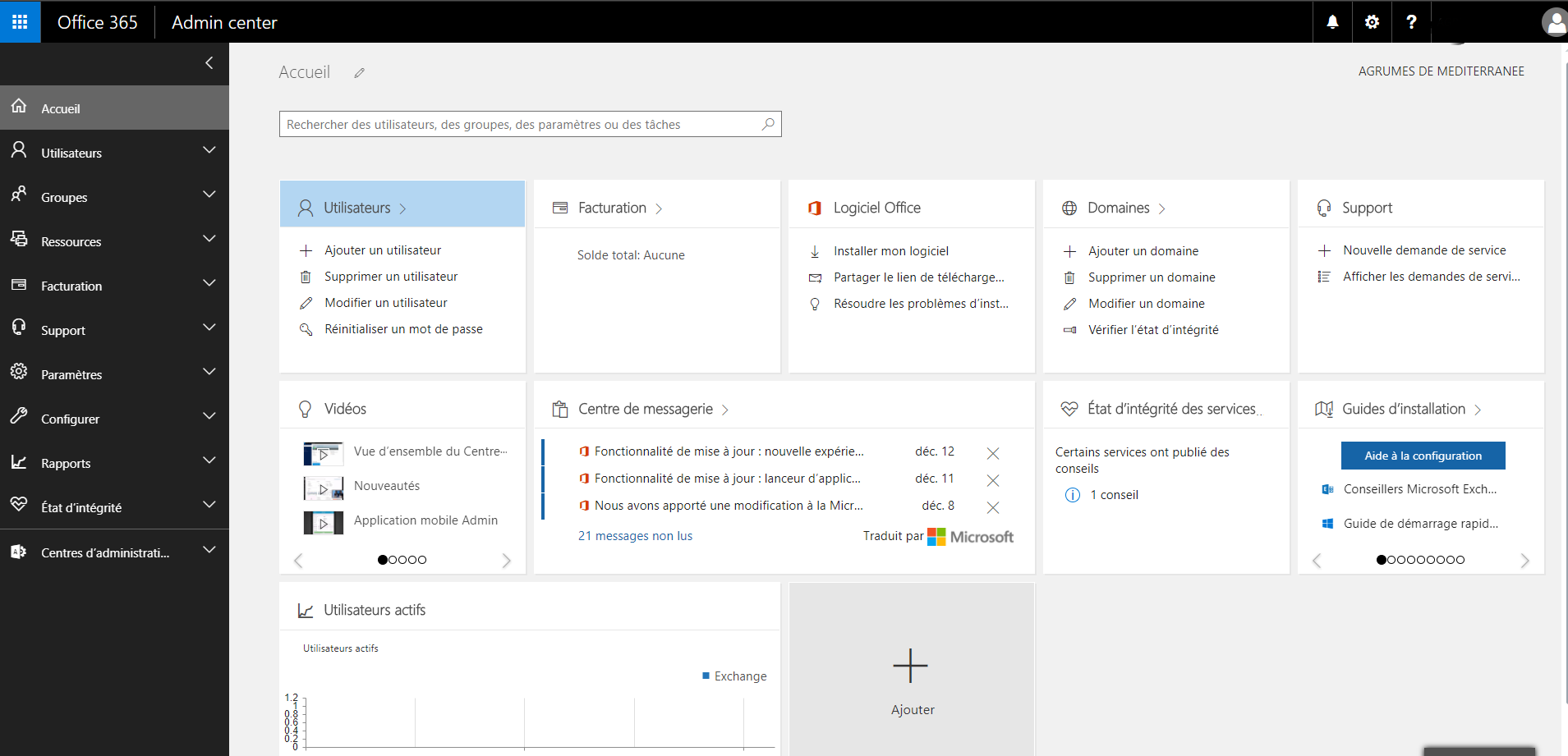Click Partager le lien de télécharge... link
This screenshot has height=756, width=1568.
point(919,277)
